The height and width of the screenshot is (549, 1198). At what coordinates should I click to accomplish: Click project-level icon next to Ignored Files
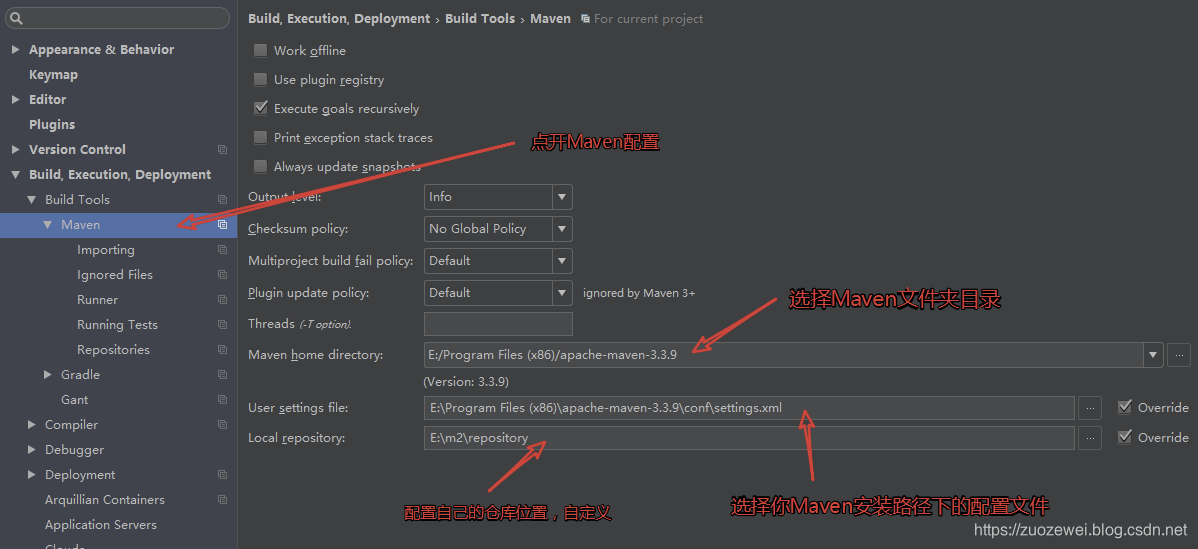[222, 275]
